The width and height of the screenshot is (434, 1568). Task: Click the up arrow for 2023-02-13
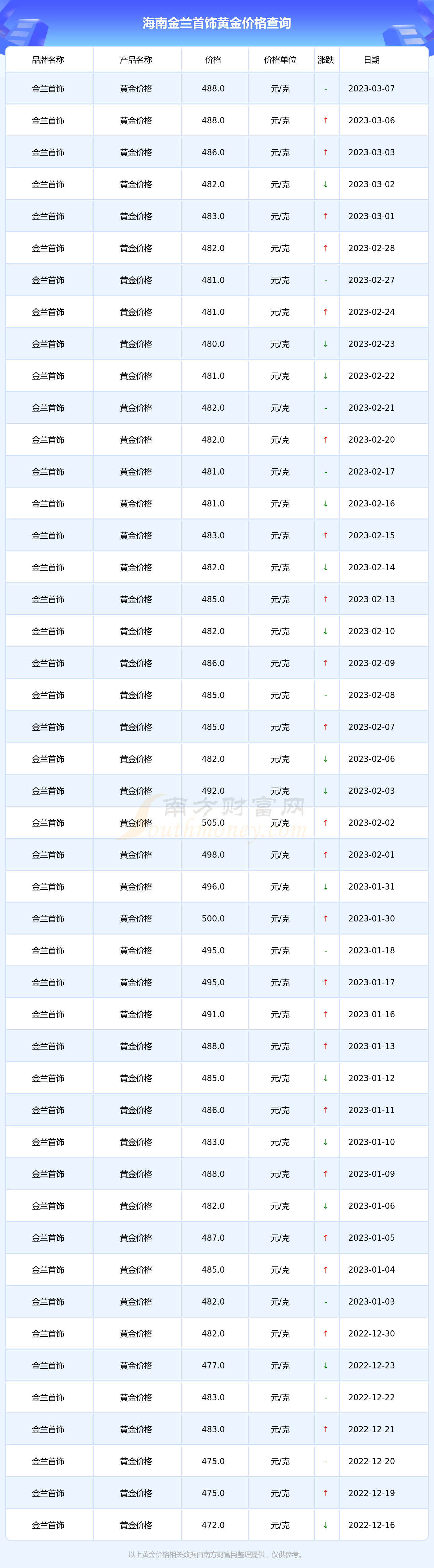pyautogui.click(x=325, y=599)
